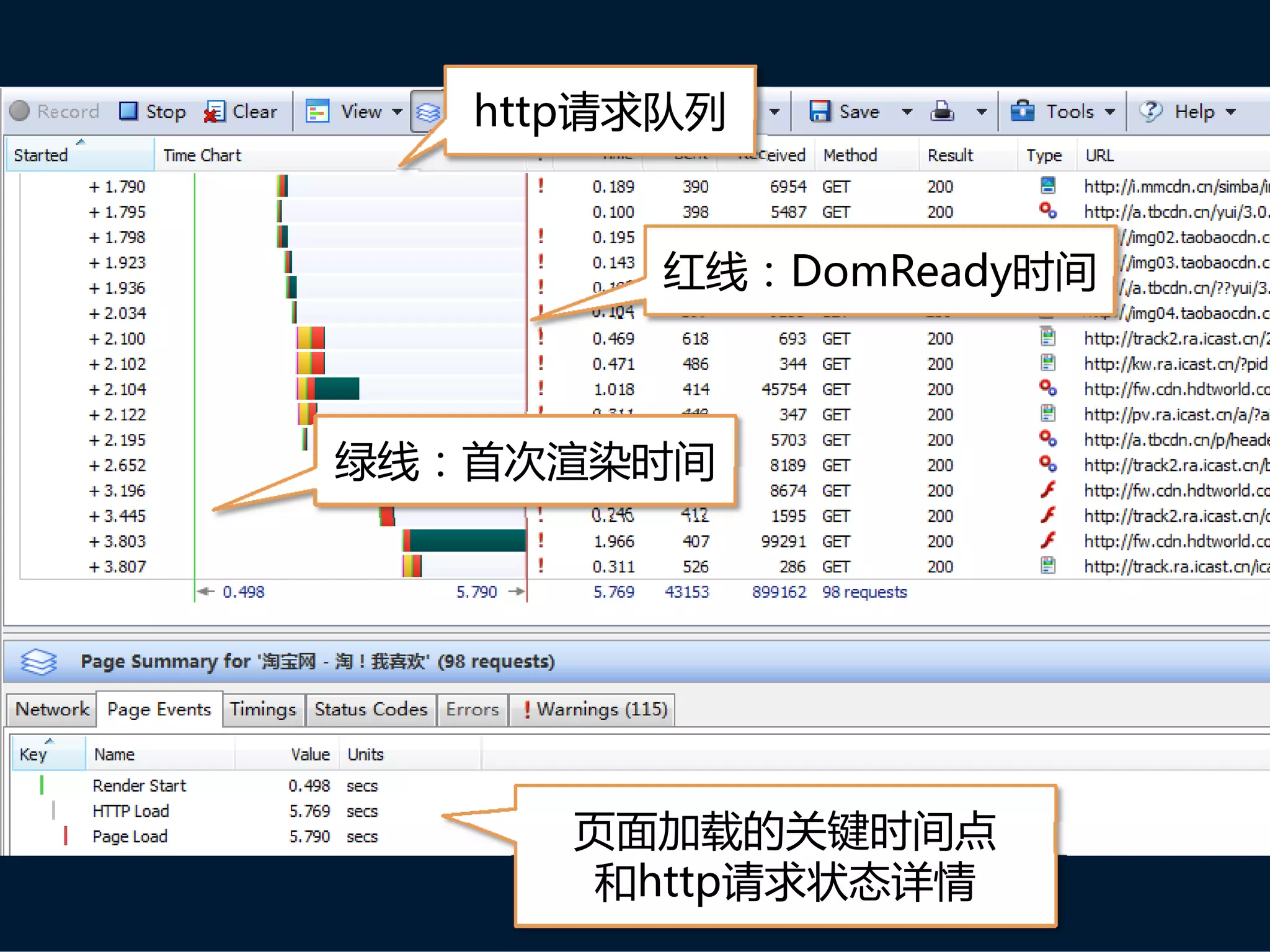
Task: Expand the Print dropdown arrow
Action: (x=981, y=112)
